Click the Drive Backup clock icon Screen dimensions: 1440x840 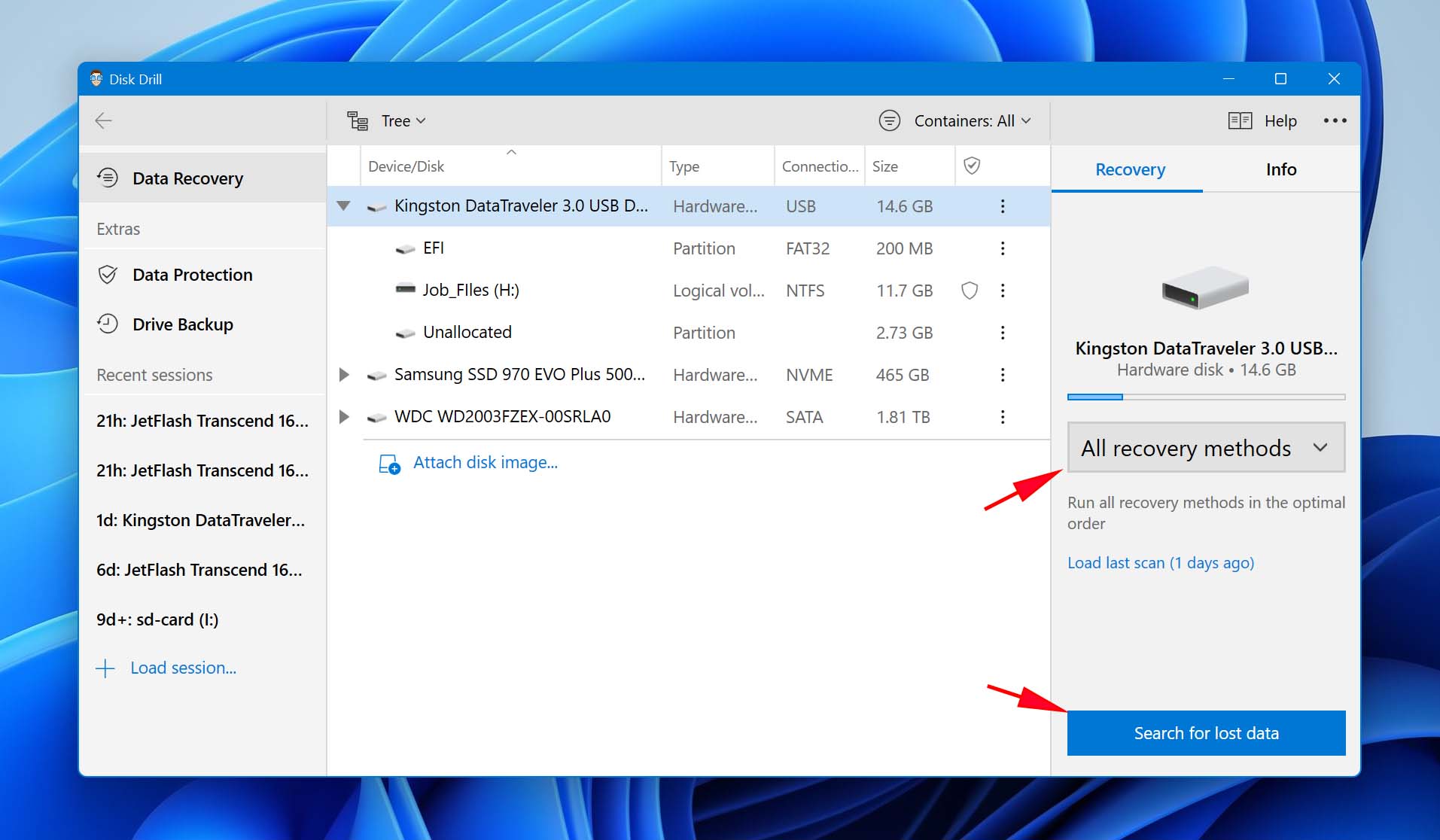click(x=108, y=324)
